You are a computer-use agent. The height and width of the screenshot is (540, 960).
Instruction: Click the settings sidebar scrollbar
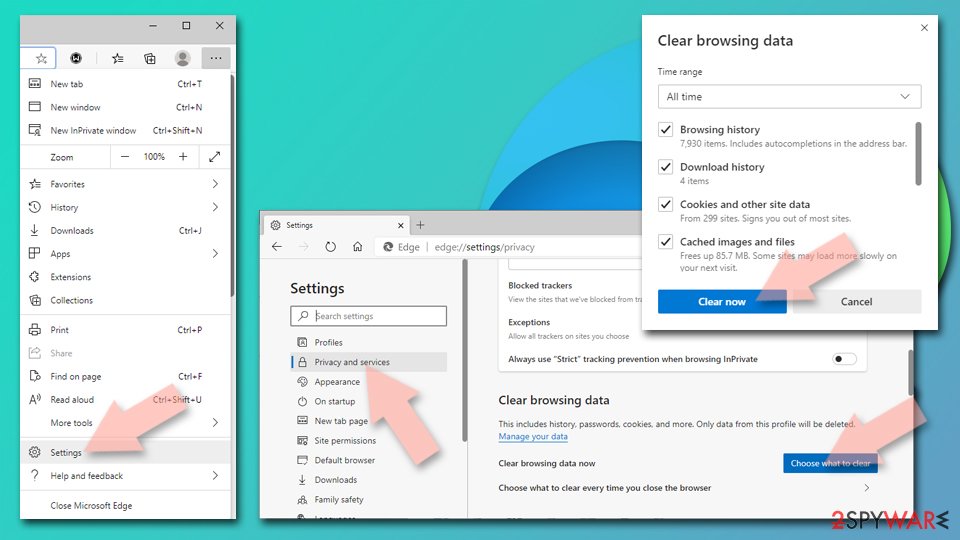465,350
